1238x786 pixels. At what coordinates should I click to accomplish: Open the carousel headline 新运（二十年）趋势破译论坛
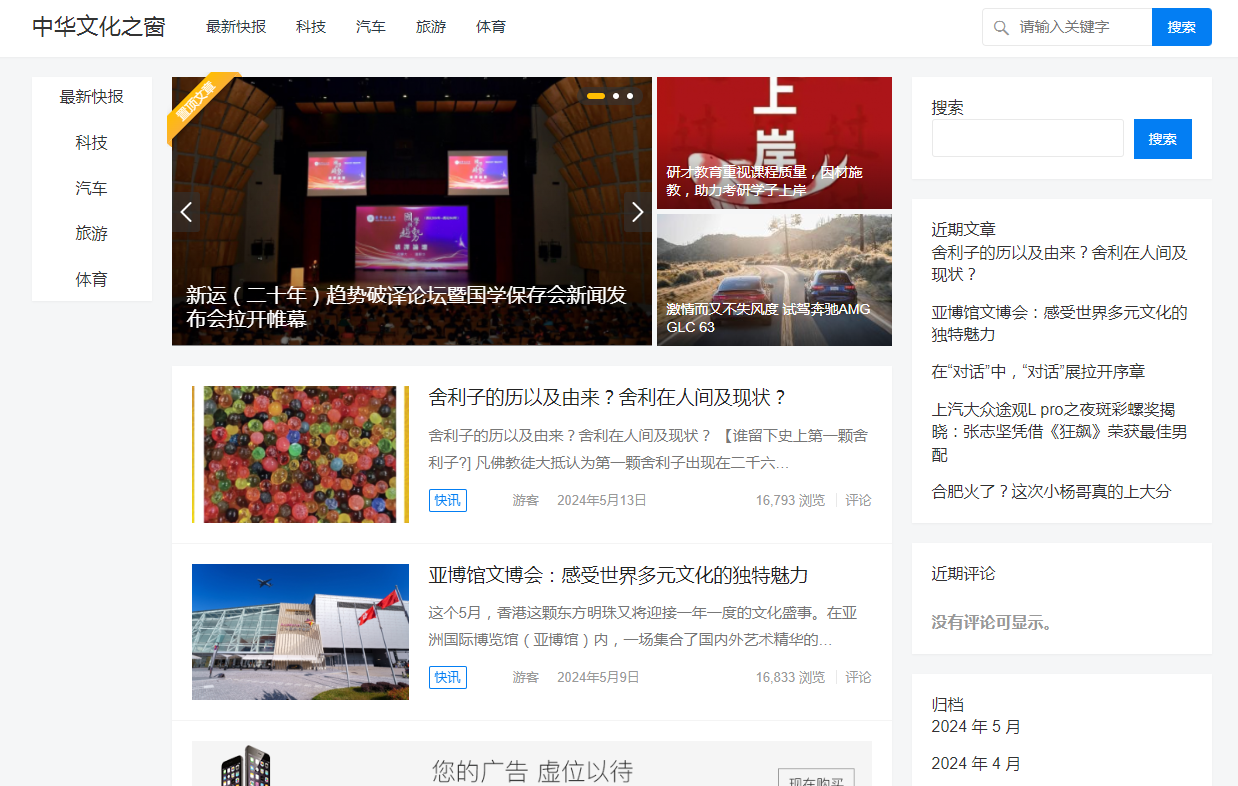click(406, 307)
